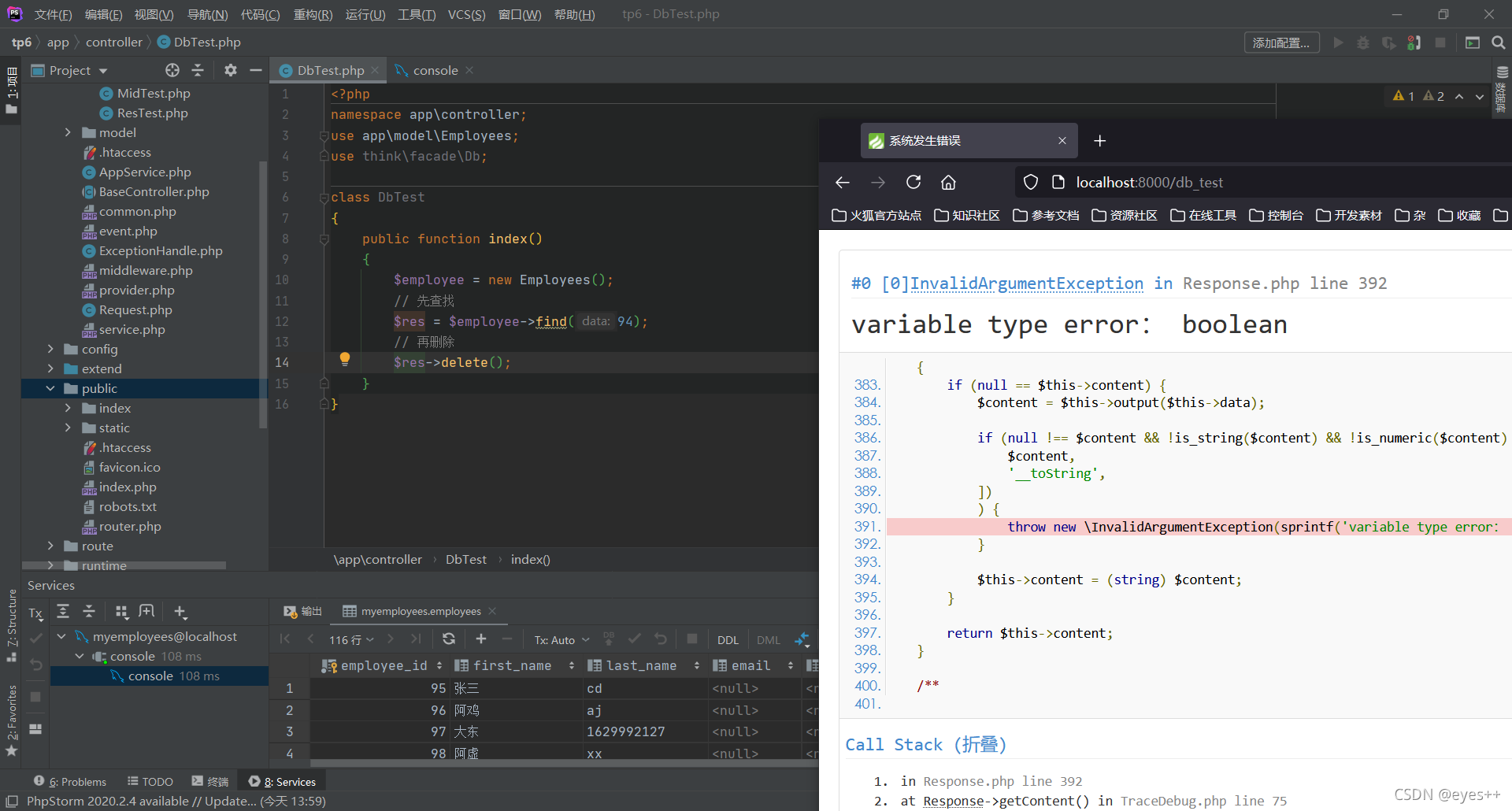Select the DbTest.php editor tab
Image resolution: width=1512 pixels, height=811 pixels.
[x=330, y=70]
